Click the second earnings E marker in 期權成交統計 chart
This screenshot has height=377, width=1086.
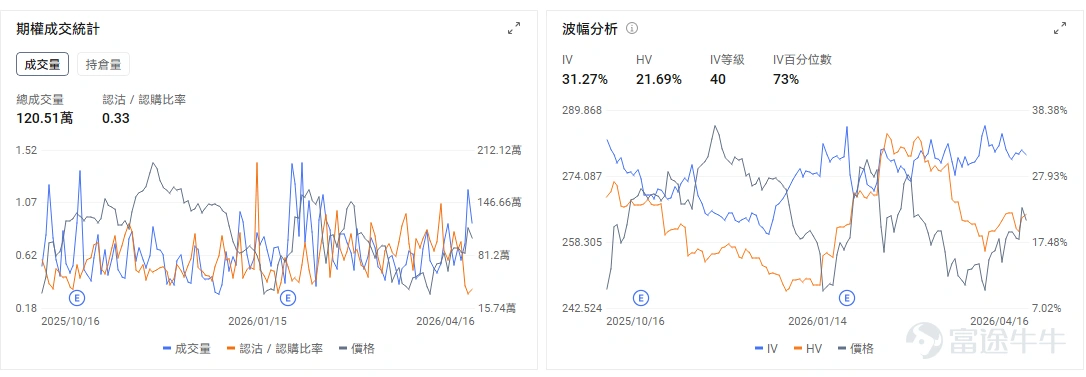tap(287, 298)
